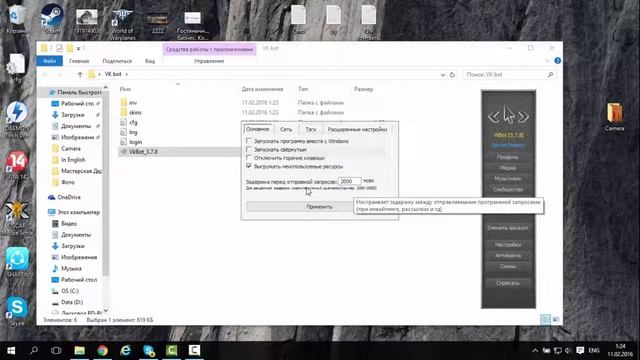
Task: Click sidebar scrollbar down arrow
Action: point(106,311)
